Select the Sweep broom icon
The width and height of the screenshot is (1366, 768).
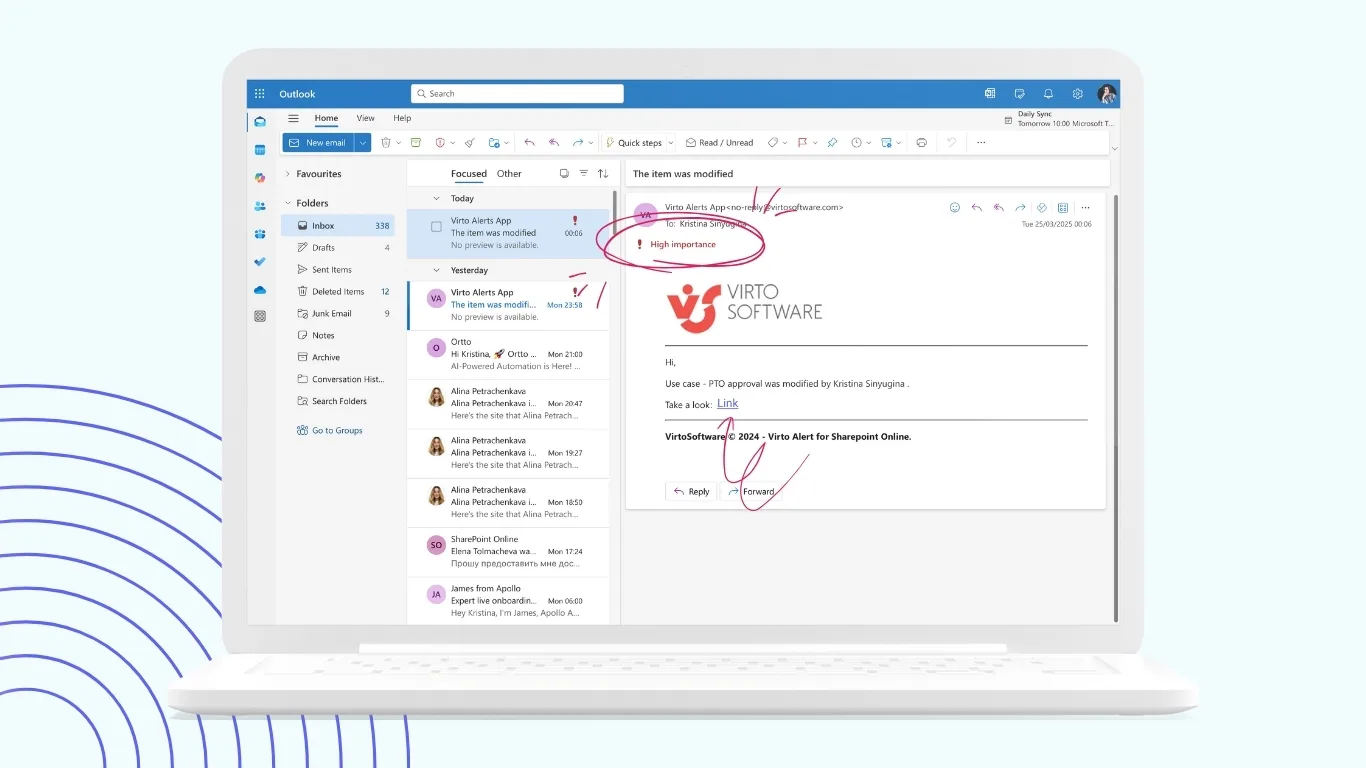click(470, 142)
